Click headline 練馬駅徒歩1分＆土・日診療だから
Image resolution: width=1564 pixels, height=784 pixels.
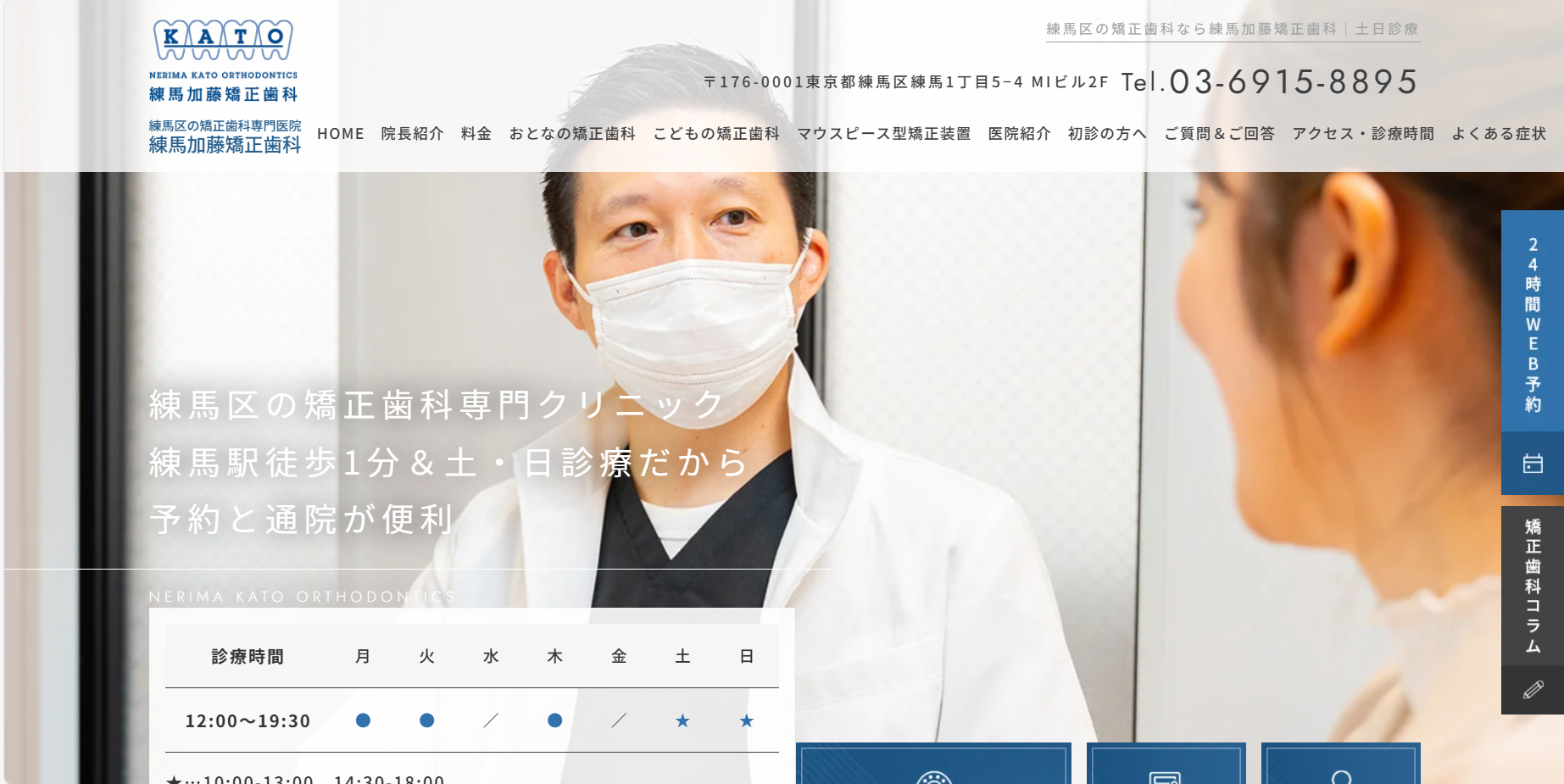coord(449,463)
